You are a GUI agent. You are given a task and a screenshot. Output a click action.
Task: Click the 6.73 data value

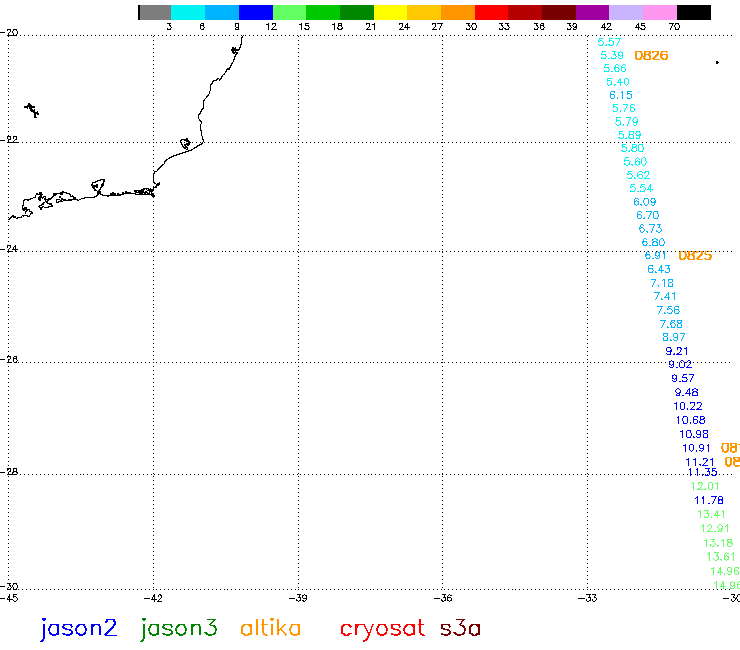[650, 229]
